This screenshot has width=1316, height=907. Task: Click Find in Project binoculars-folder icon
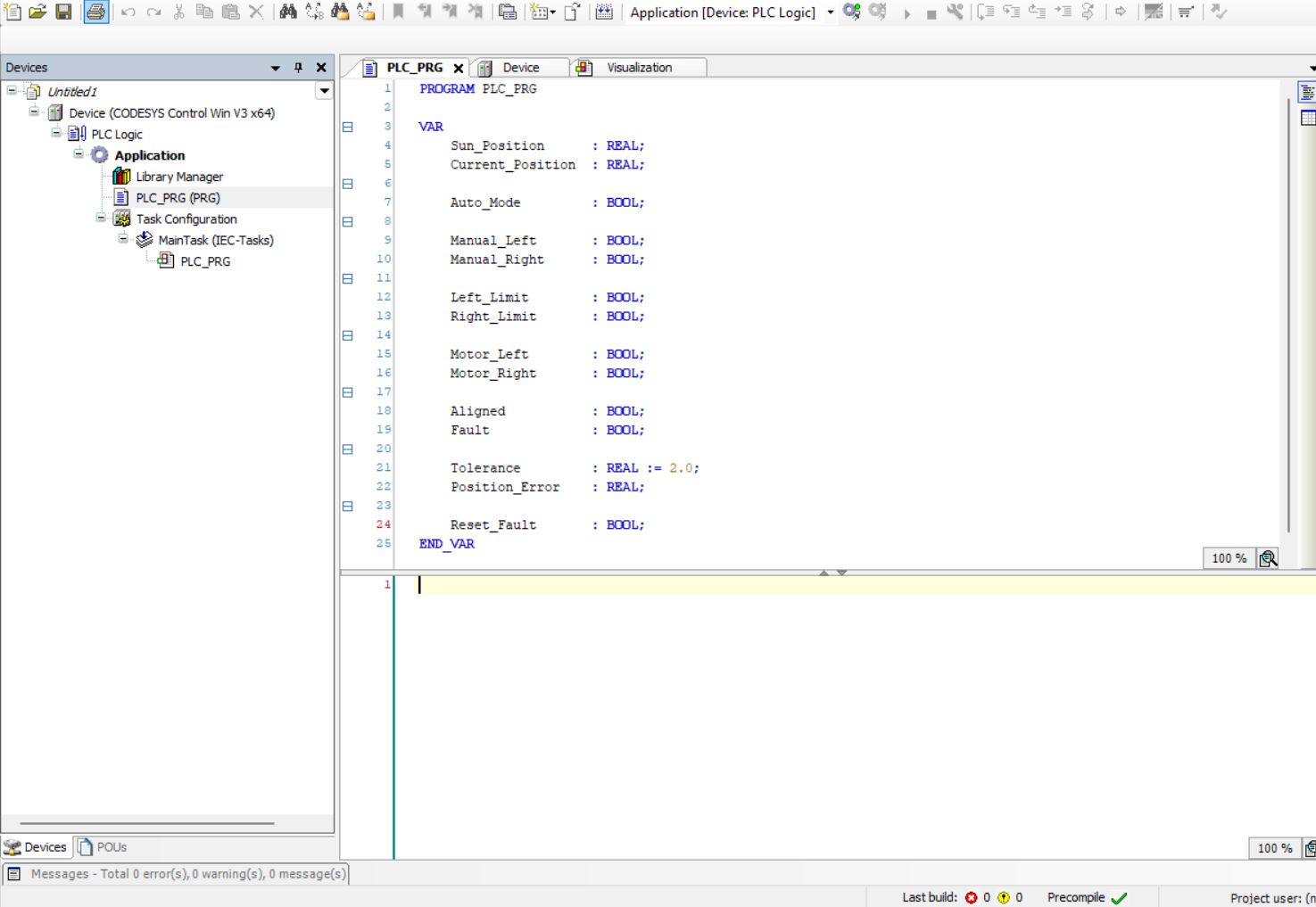(340, 12)
